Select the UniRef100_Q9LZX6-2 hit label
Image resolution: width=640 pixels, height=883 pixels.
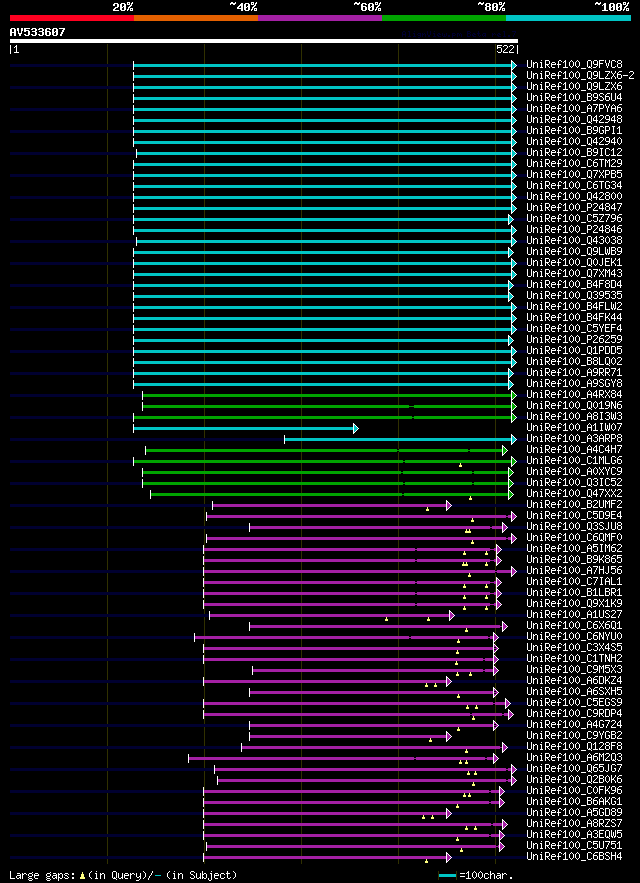[x=580, y=76]
